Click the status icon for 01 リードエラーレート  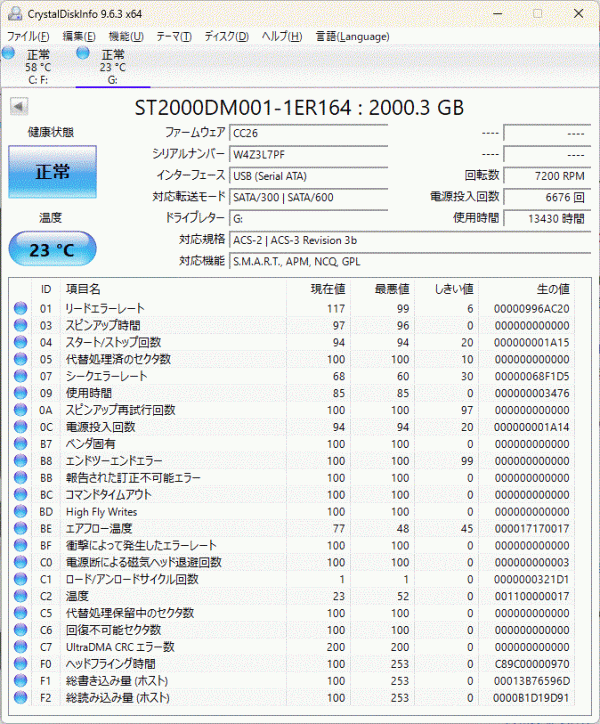pos(20,308)
